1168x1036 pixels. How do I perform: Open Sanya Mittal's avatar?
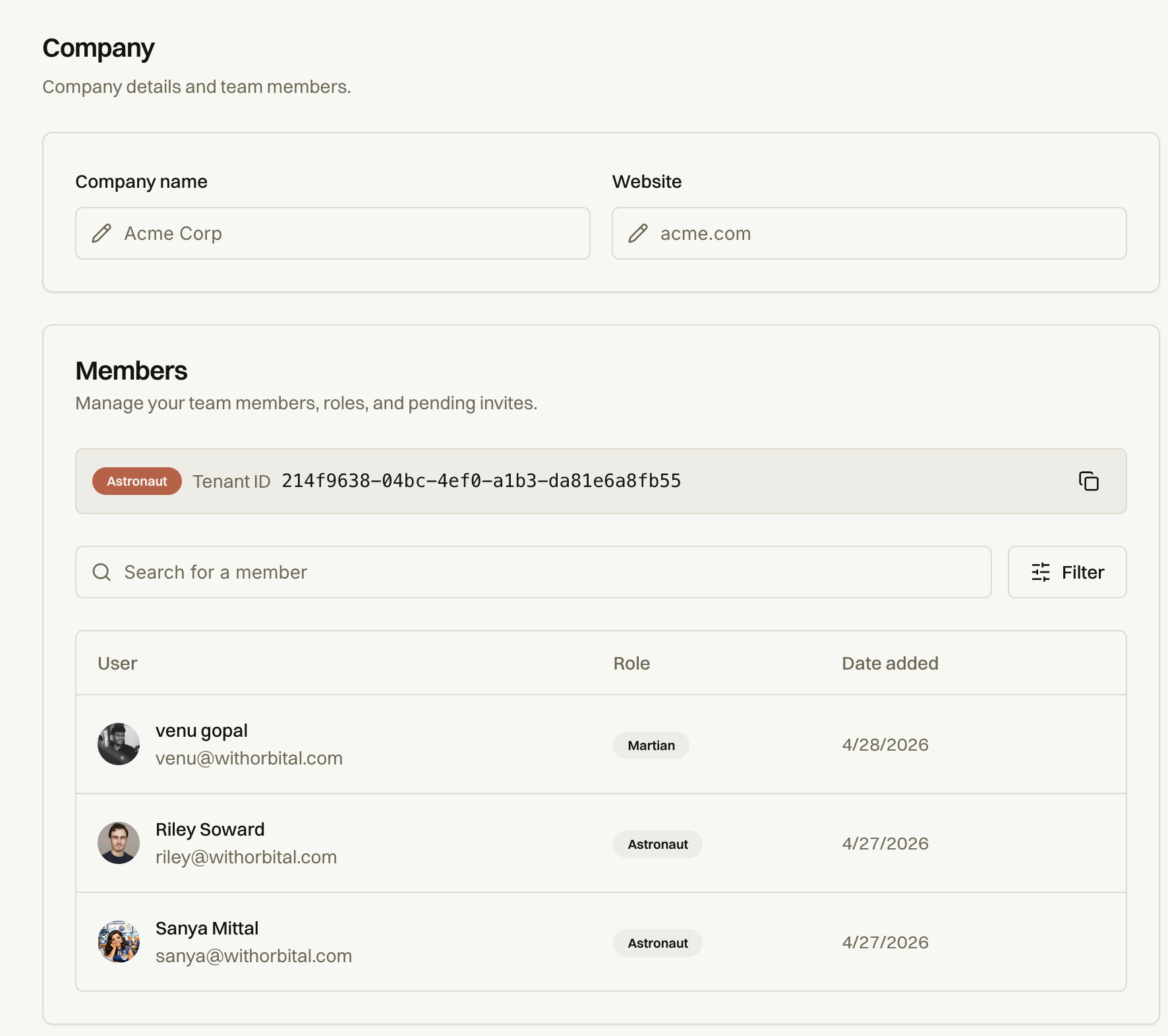click(x=119, y=942)
